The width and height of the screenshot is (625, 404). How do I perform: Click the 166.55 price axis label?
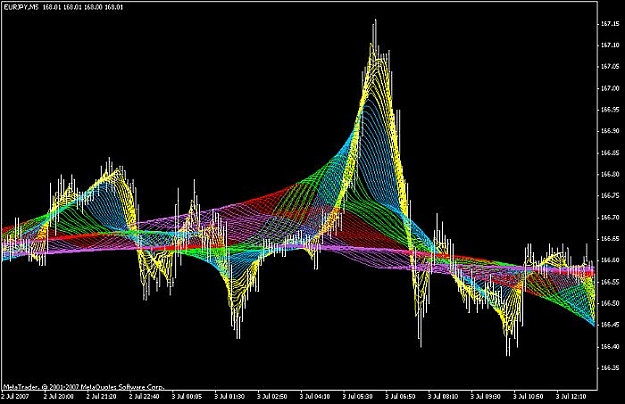pos(610,282)
